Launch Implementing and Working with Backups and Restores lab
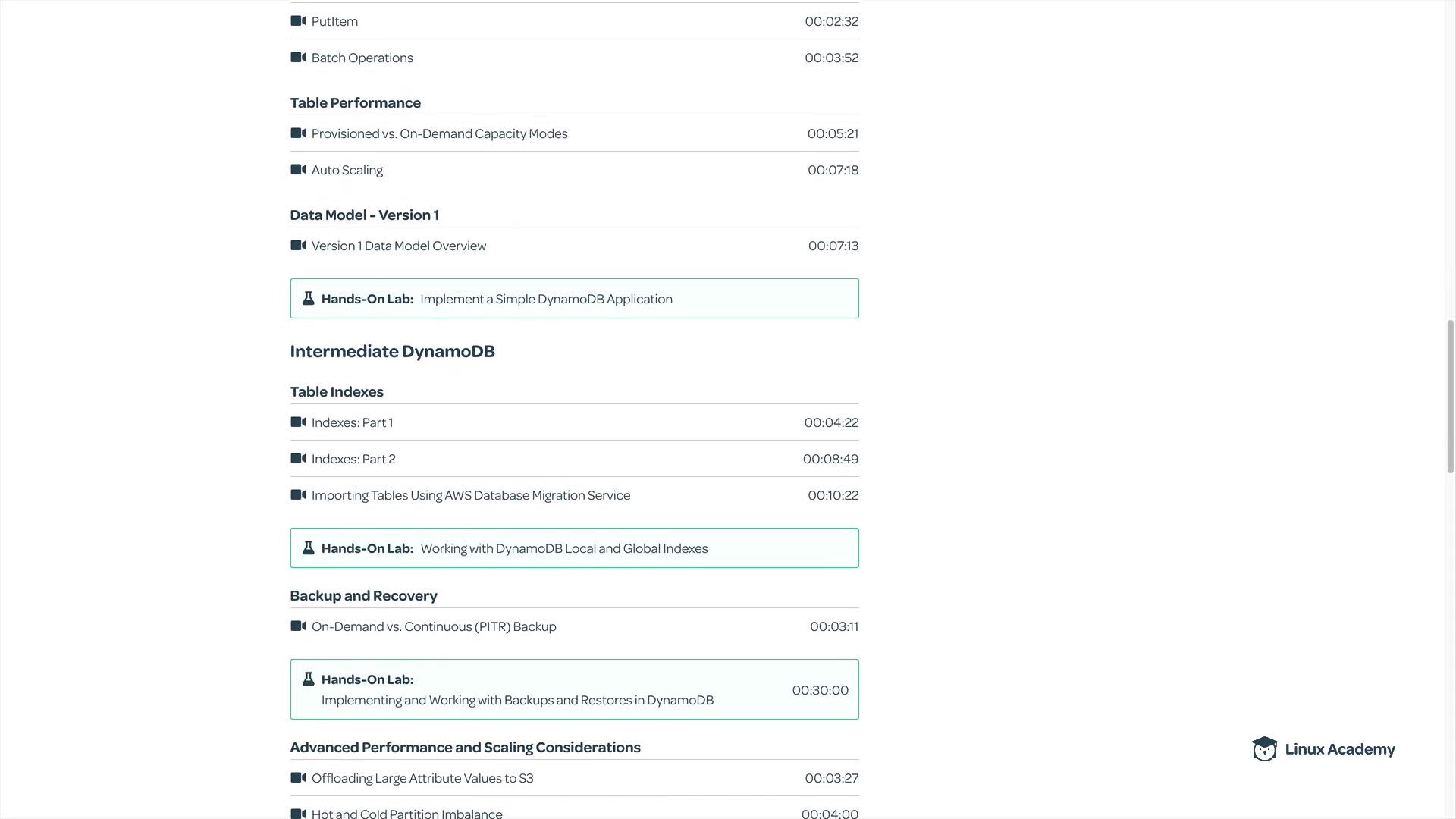The height and width of the screenshot is (819, 1456). tap(517, 701)
